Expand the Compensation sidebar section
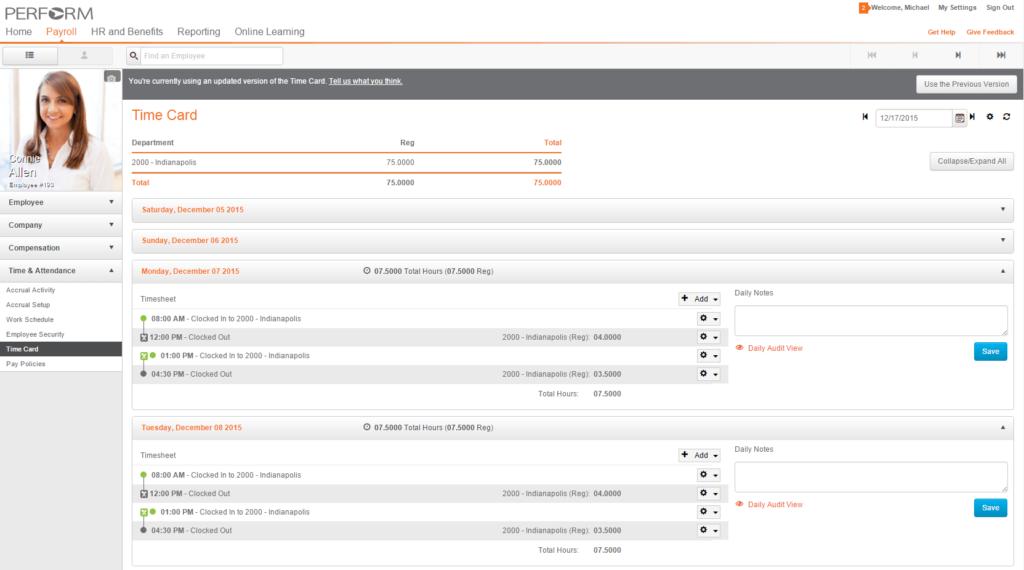The image size is (1024, 570). coord(61,248)
